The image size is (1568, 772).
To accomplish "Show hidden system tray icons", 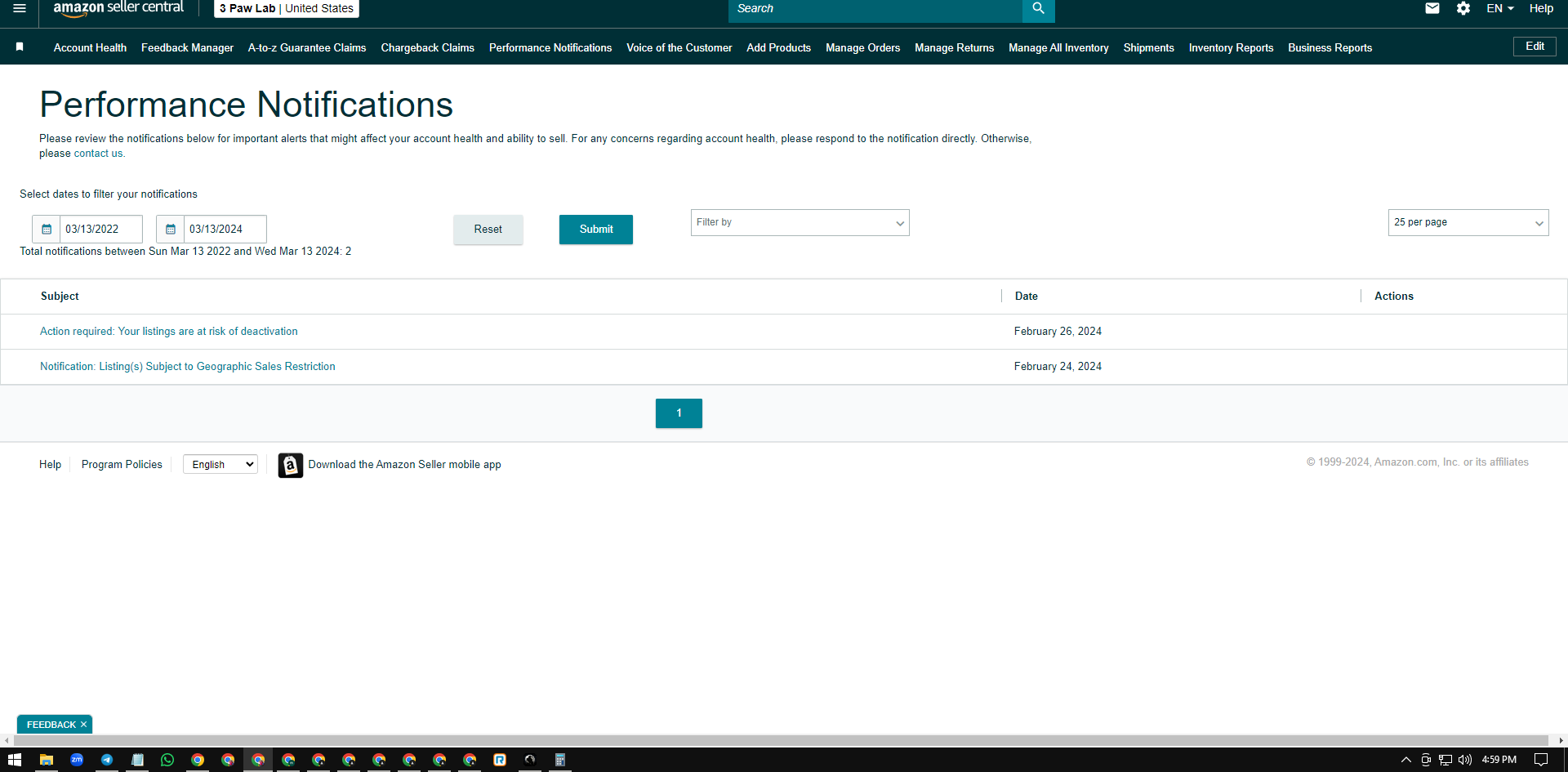I will 1405,760.
